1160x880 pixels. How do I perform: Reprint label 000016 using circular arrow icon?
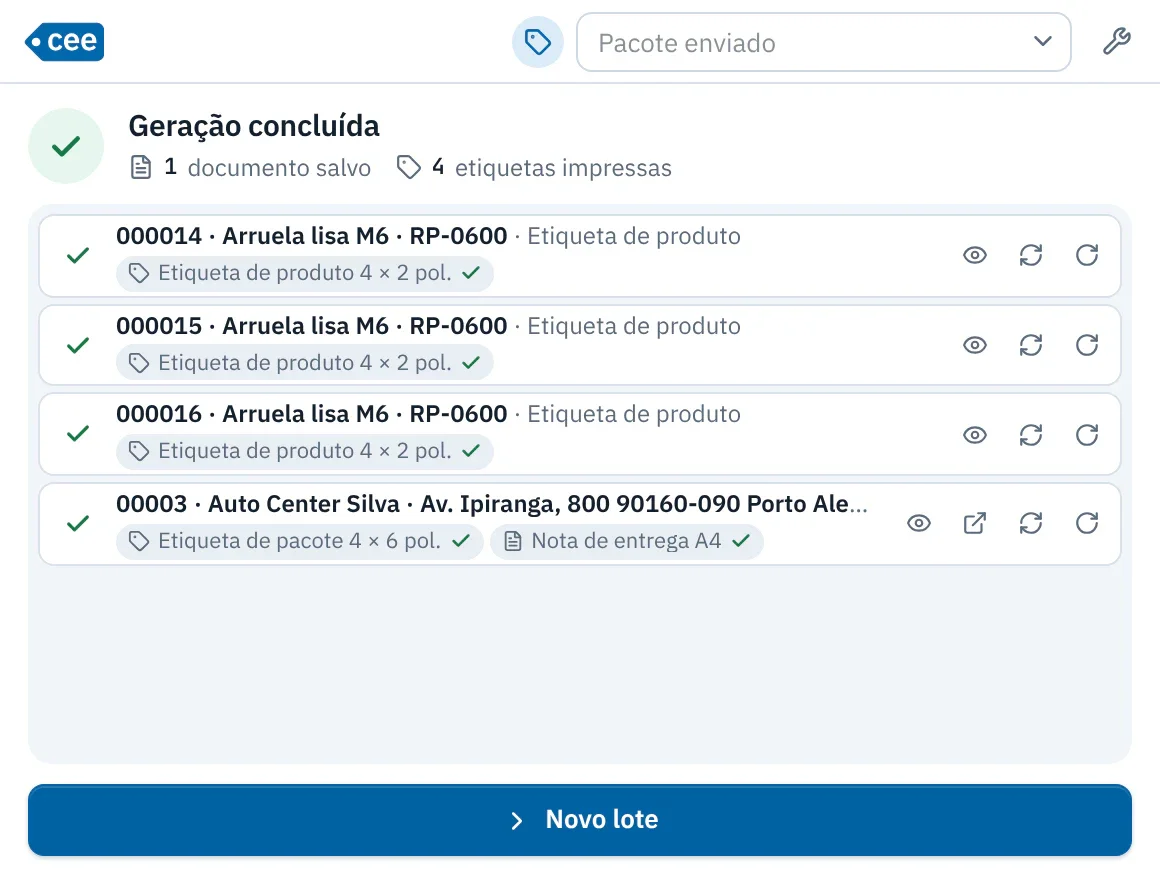[x=1087, y=435]
